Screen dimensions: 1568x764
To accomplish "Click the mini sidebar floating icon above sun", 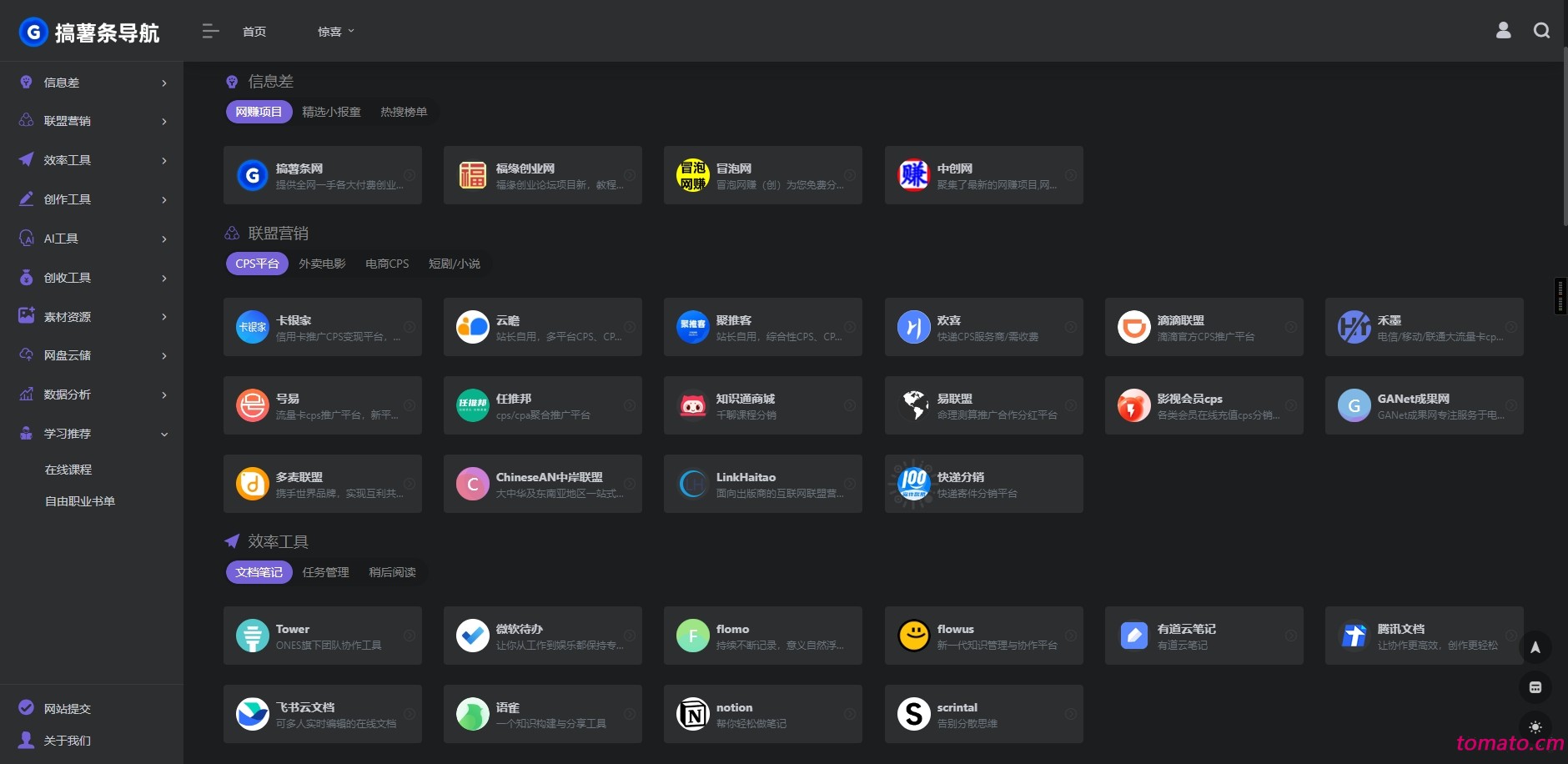I will coord(1535,687).
